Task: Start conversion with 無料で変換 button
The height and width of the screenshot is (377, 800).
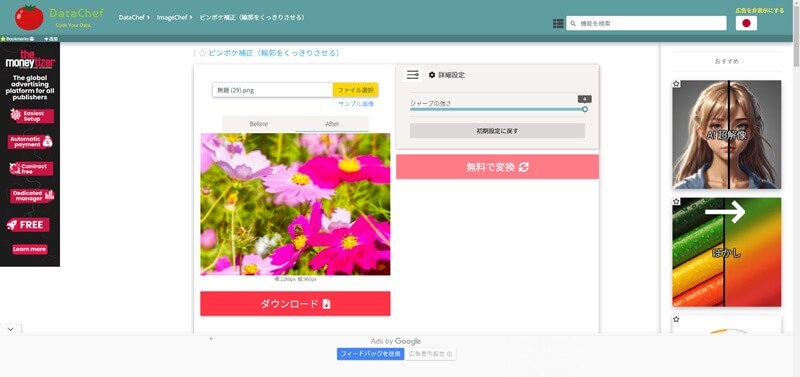Action: click(x=497, y=167)
